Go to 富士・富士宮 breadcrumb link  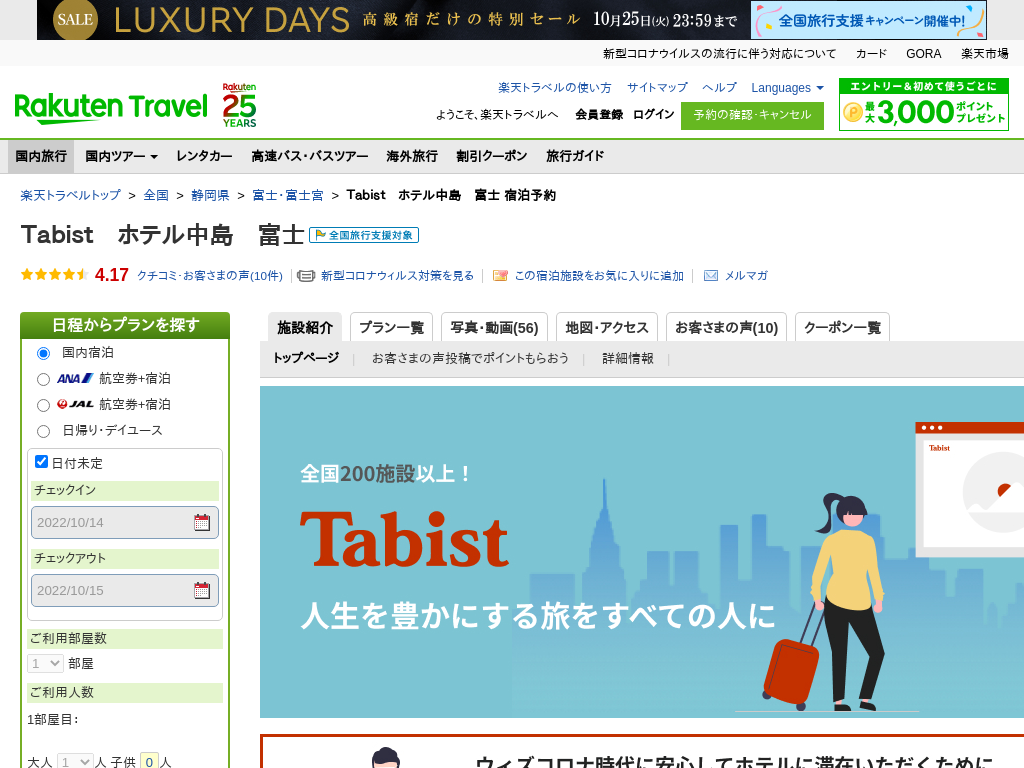(x=288, y=195)
